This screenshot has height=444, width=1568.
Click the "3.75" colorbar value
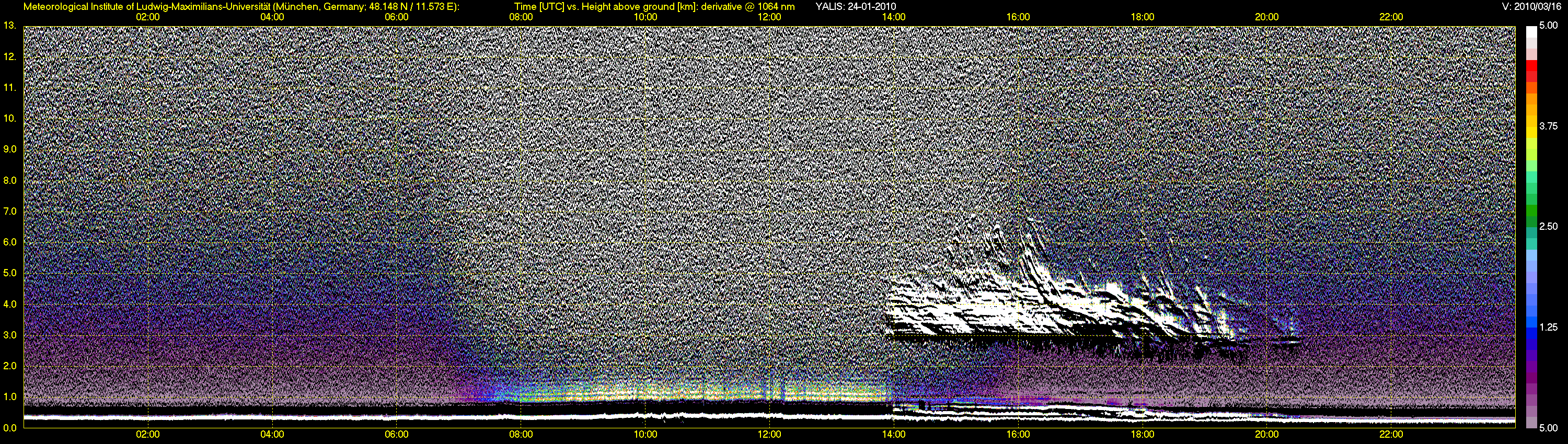pos(1548,126)
